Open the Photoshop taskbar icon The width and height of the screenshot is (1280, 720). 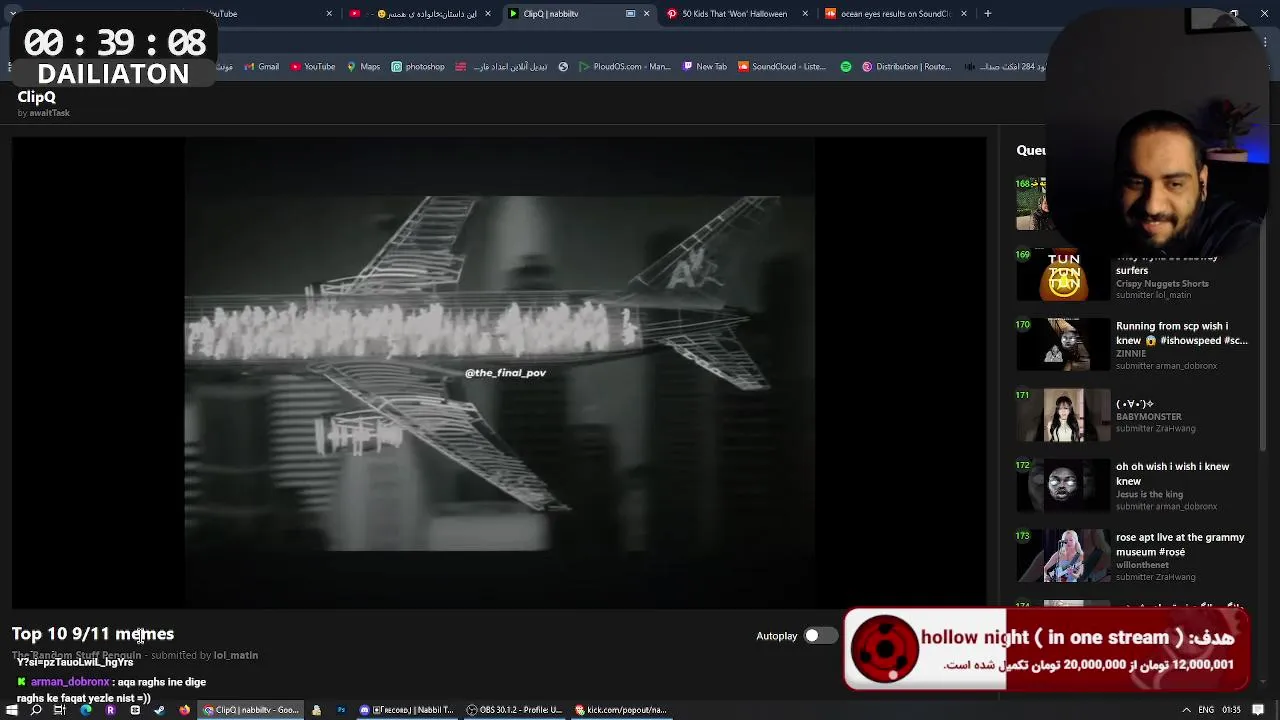tap(341, 710)
